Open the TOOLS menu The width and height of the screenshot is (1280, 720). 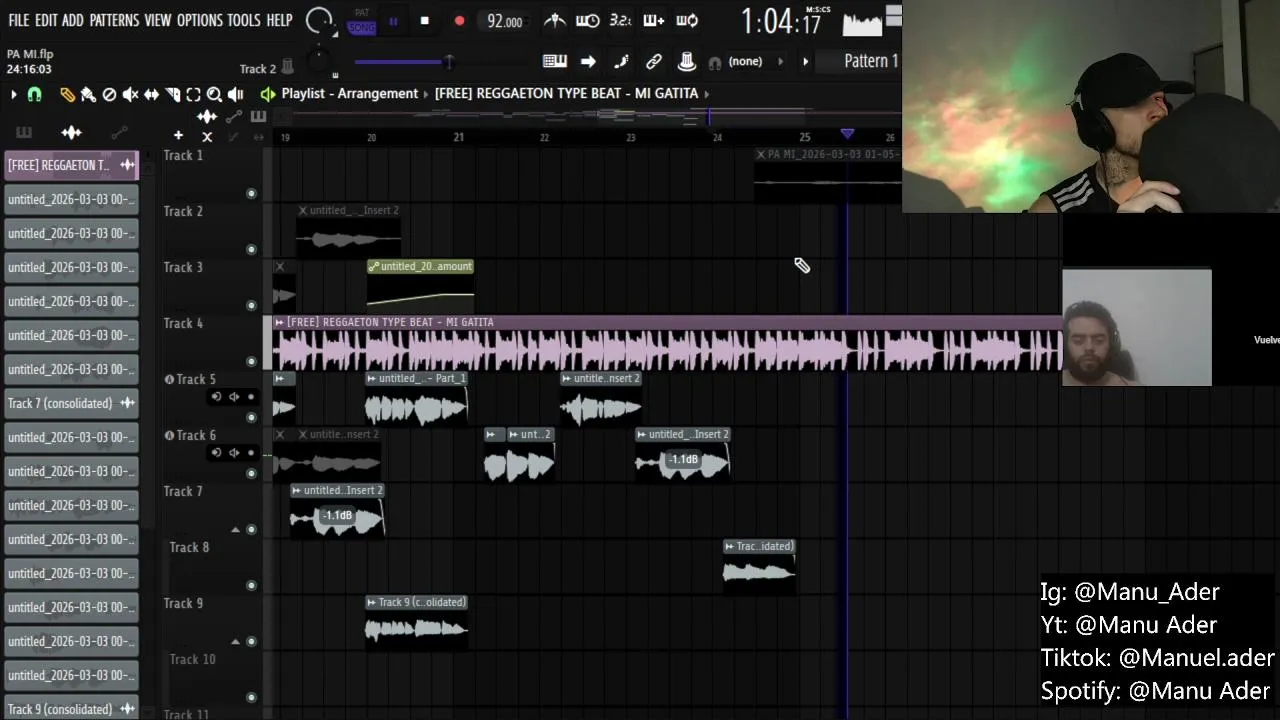click(x=244, y=20)
